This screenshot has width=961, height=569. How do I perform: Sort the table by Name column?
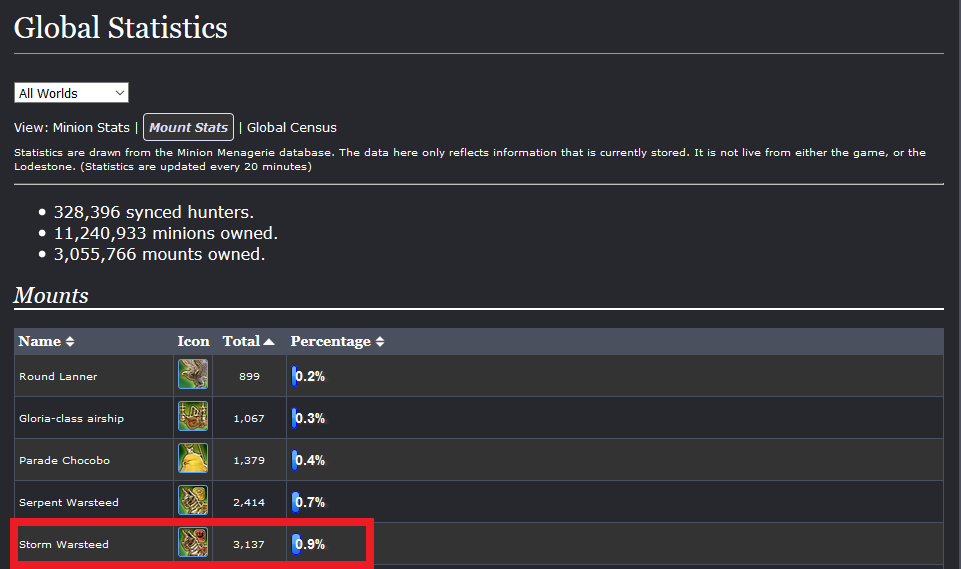tap(47, 342)
